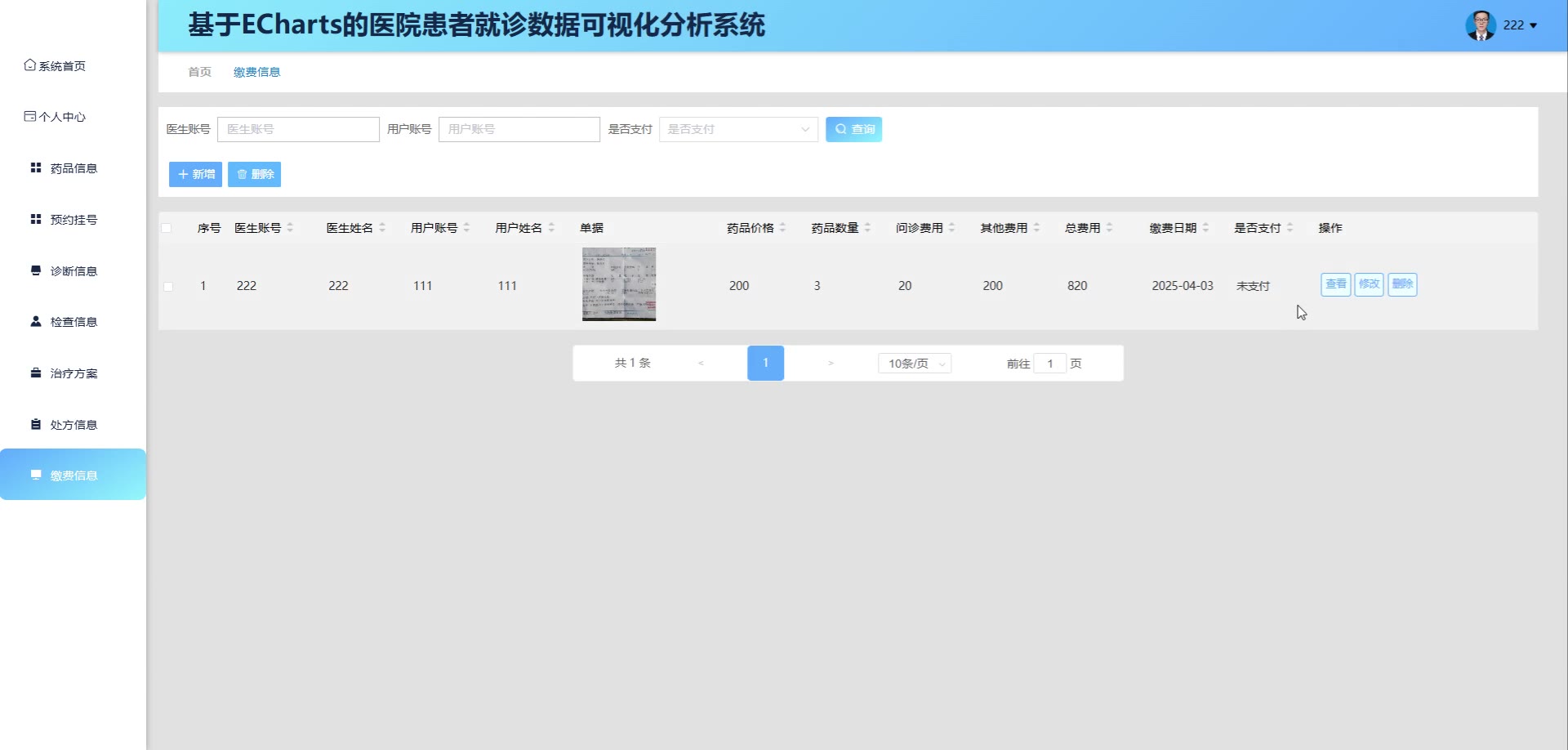Click the 新增 add button
This screenshot has height=750, width=1568.
tap(195, 174)
